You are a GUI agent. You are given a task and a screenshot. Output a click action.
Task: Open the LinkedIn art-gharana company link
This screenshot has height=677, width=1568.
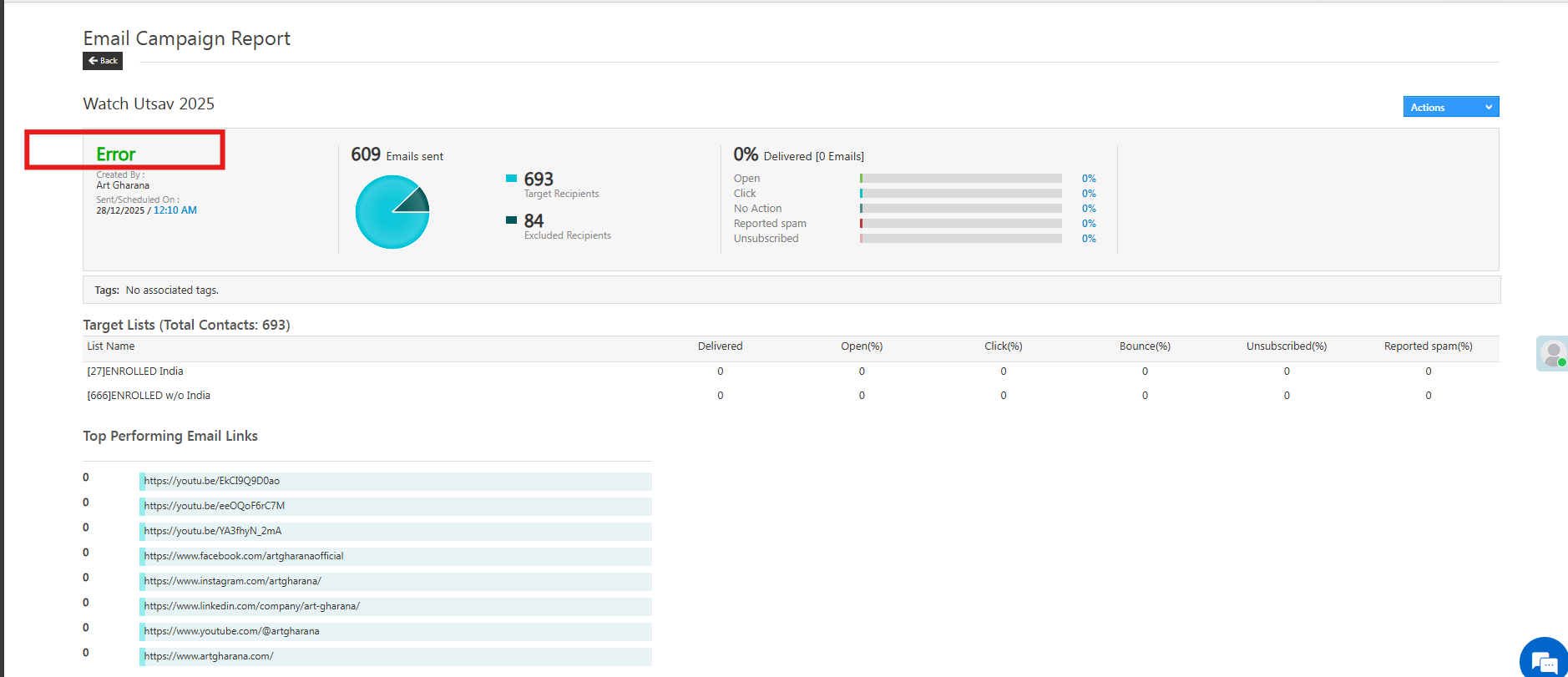pos(251,606)
